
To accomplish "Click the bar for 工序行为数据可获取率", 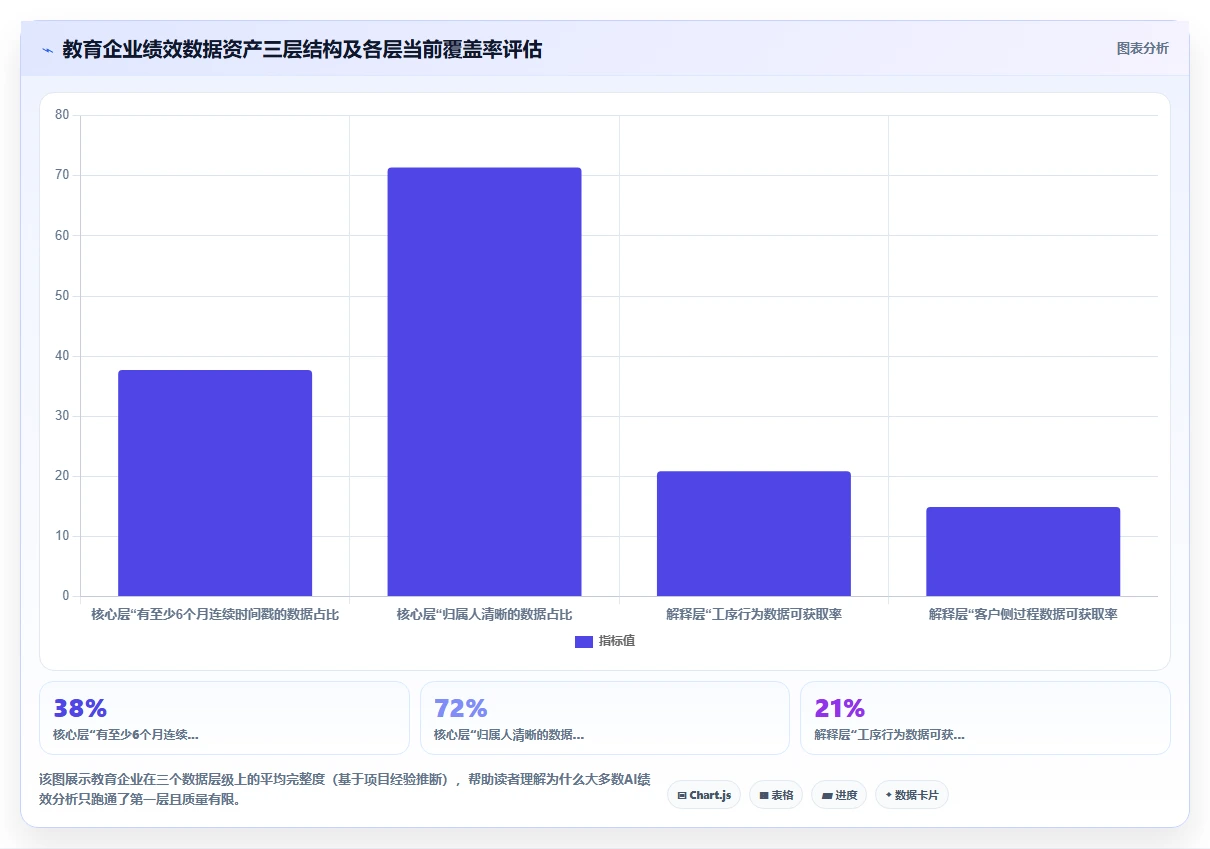I will pyautogui.click(x=754, y=534).
